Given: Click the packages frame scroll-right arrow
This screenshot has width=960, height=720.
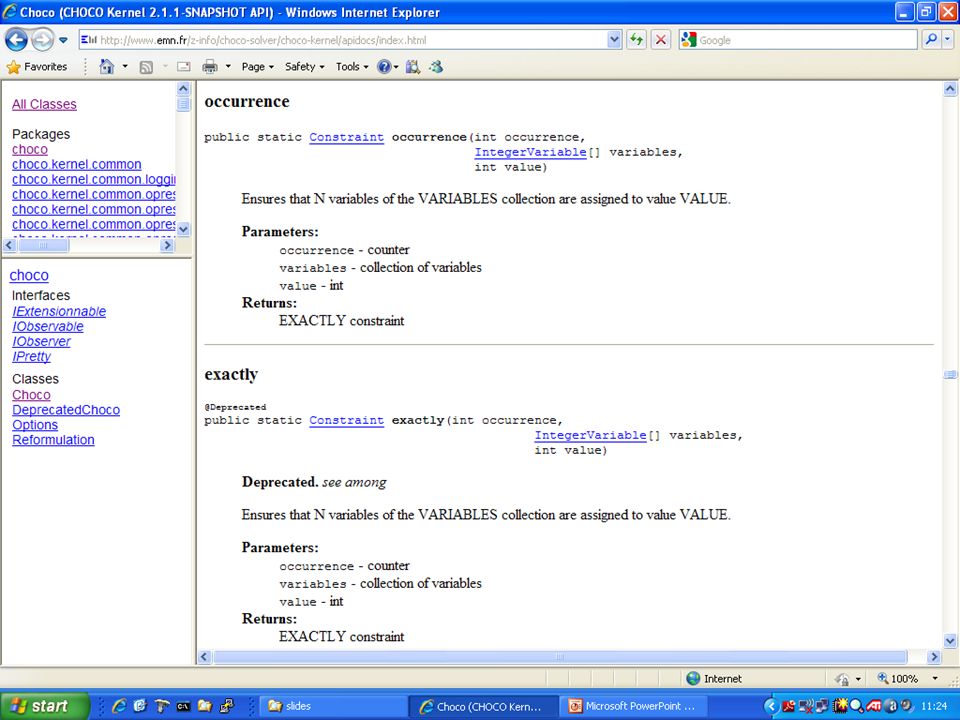Looking at the screenshot, I should point(167,246).
